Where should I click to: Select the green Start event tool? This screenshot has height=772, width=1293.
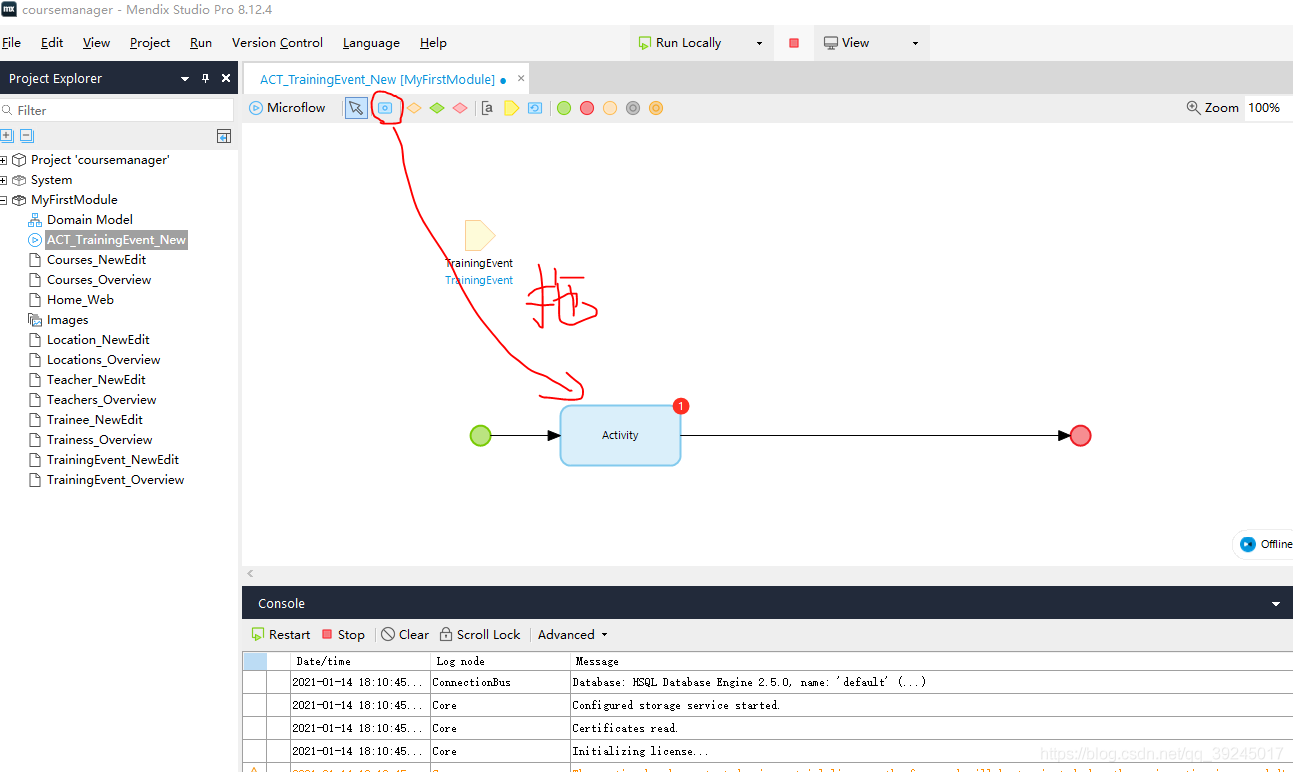click(564, 108)
